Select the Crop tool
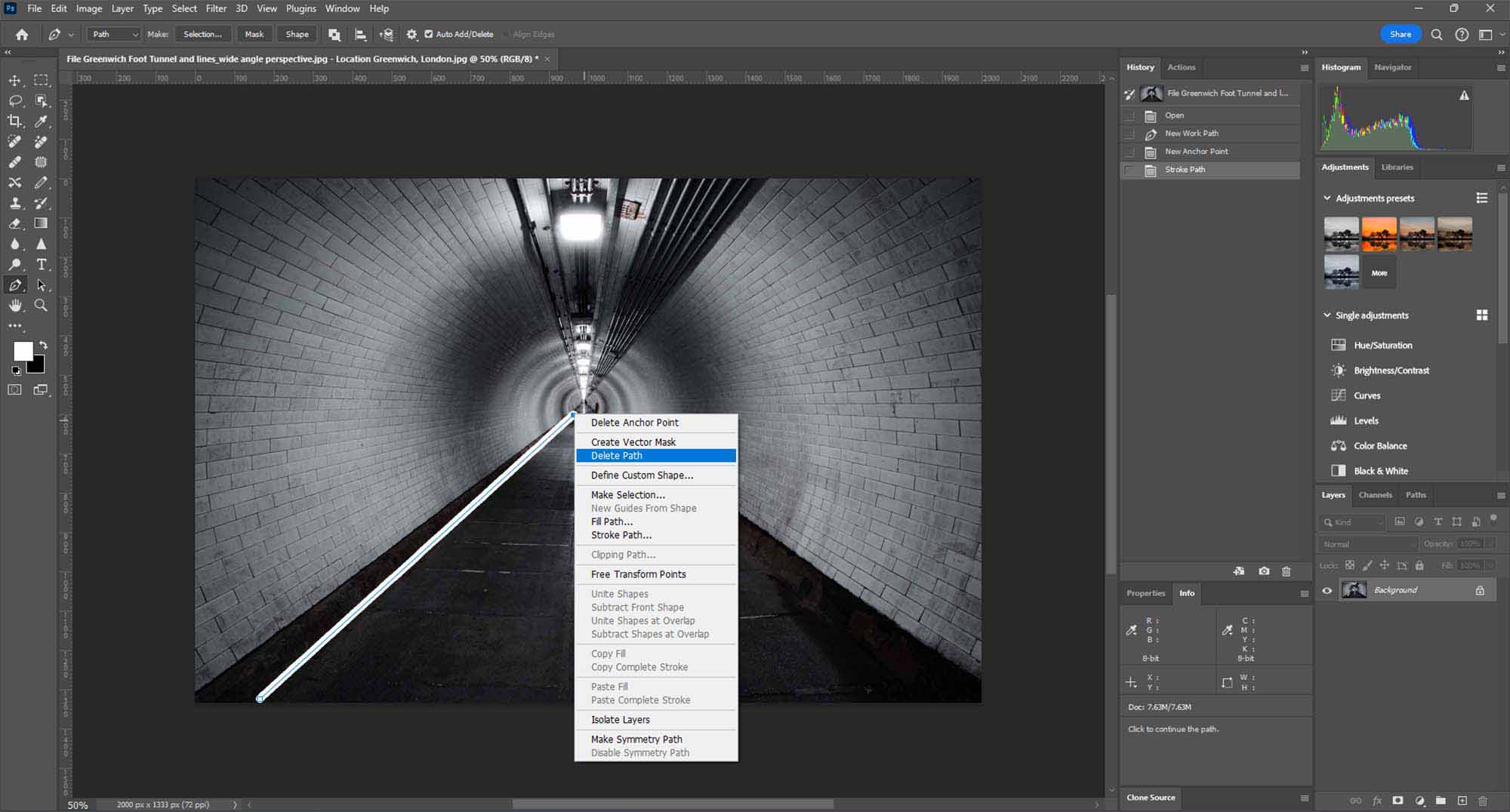Viewport: 1510px width, 812px height. tap(14, 121)
